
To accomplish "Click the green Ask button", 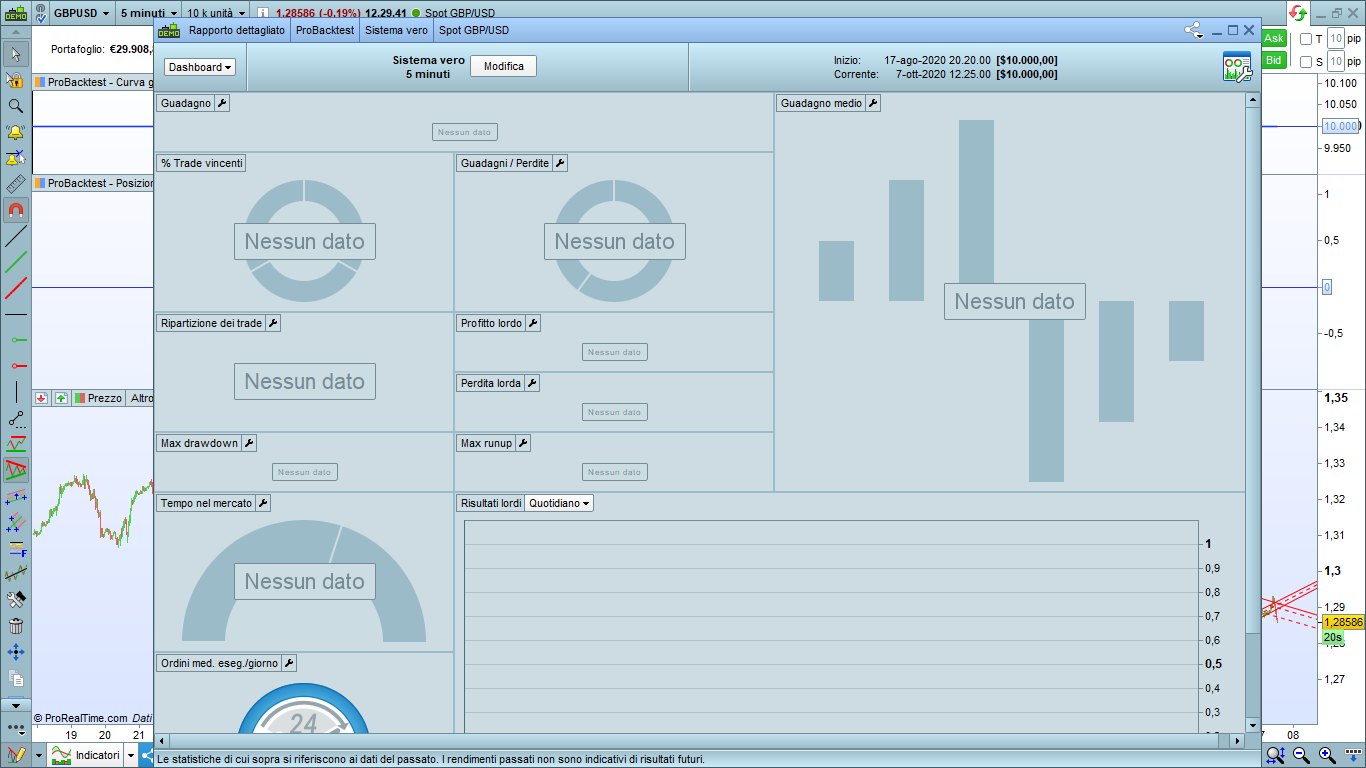I will (x=1274, y=38).
